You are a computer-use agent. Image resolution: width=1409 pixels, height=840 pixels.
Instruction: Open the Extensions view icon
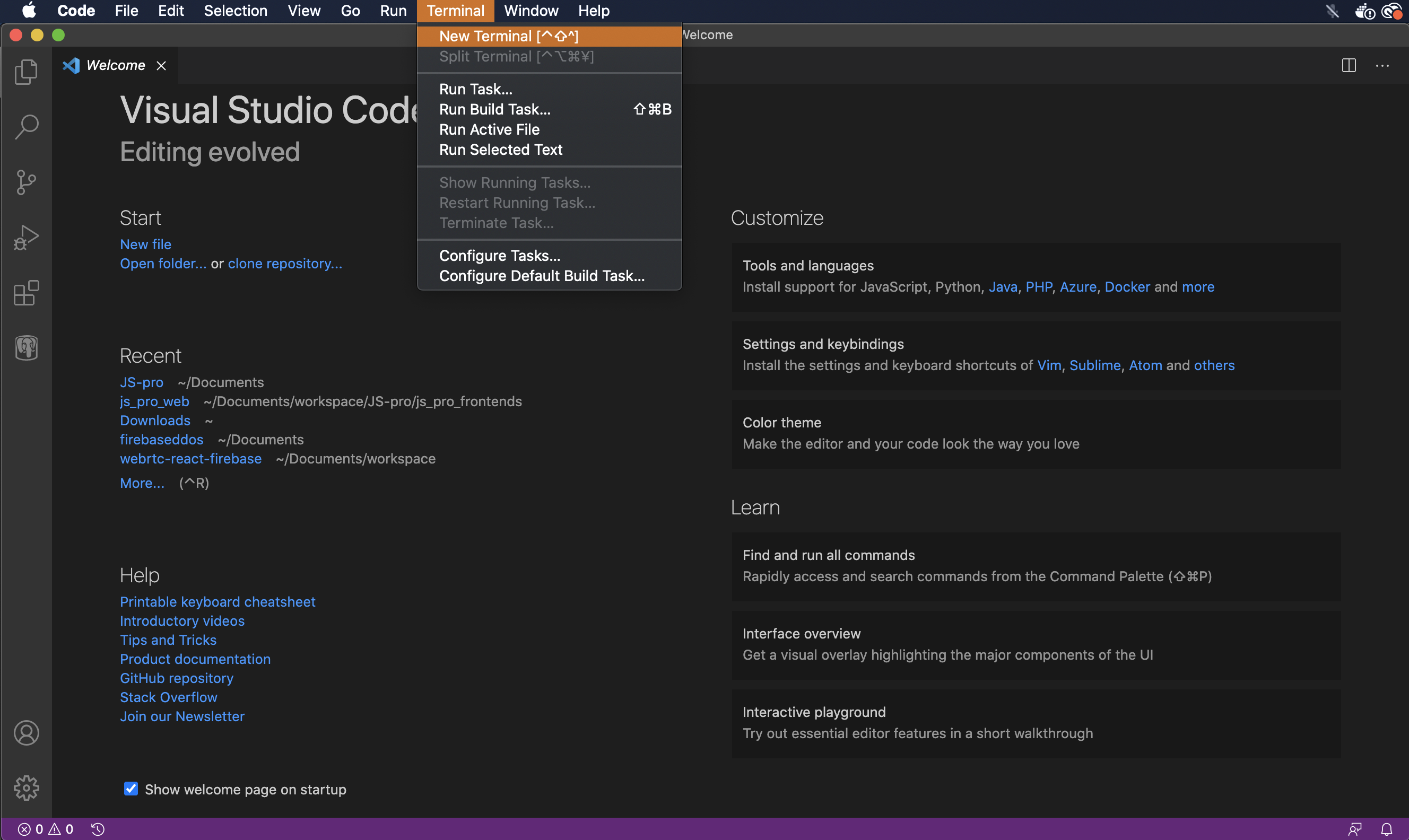[26, 293]
